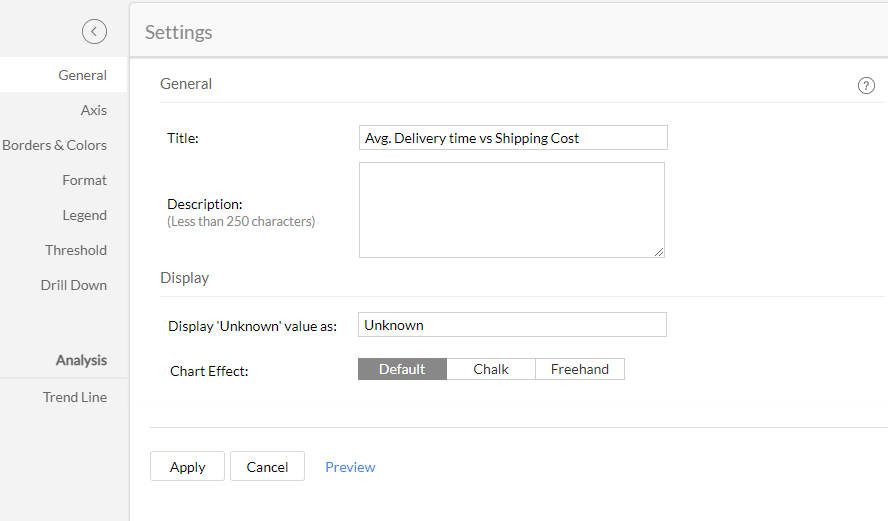Grab the Description box resize handle
888x521 pixels.
pos(659,252)
